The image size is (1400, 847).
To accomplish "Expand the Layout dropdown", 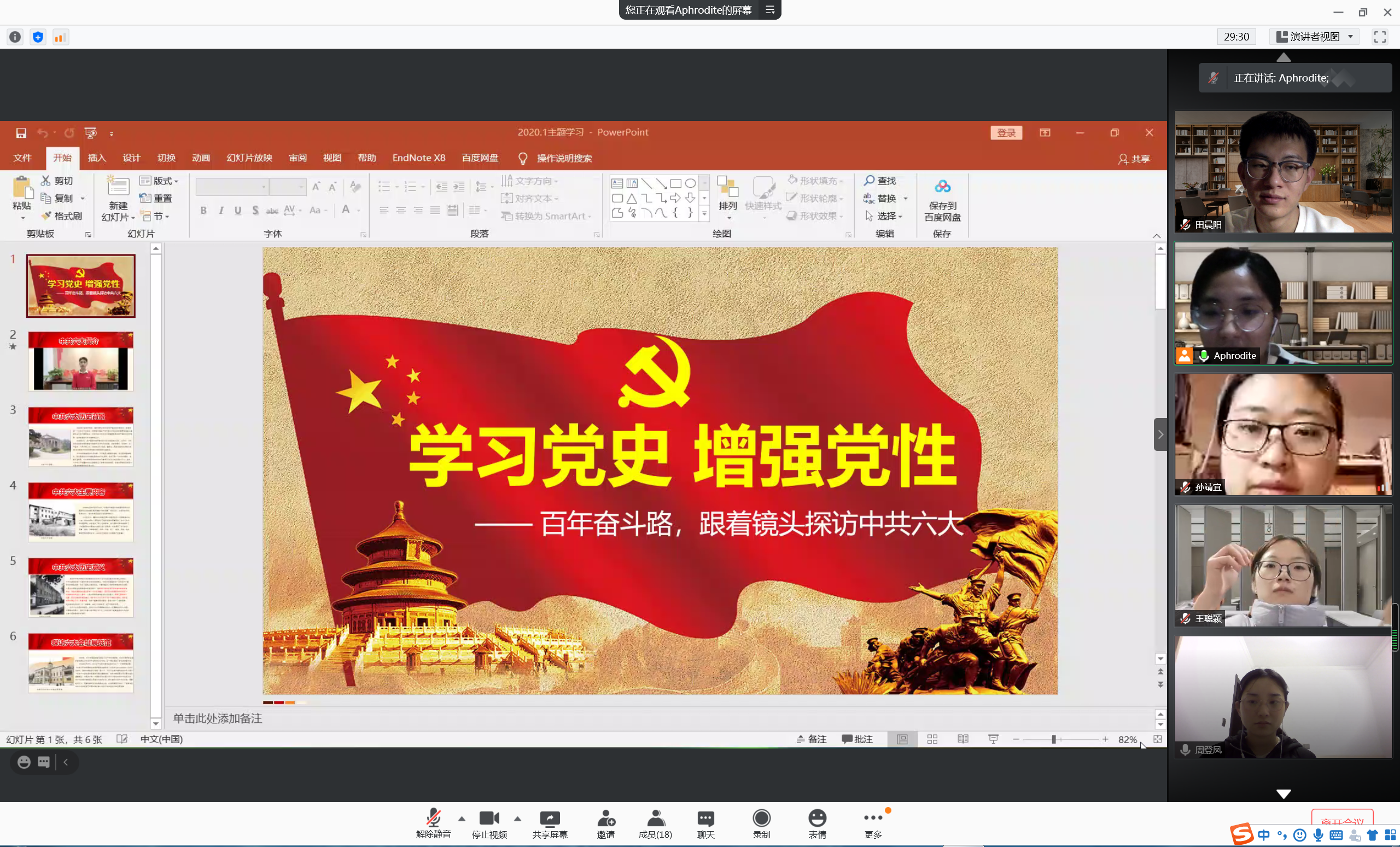I will 160,181.
